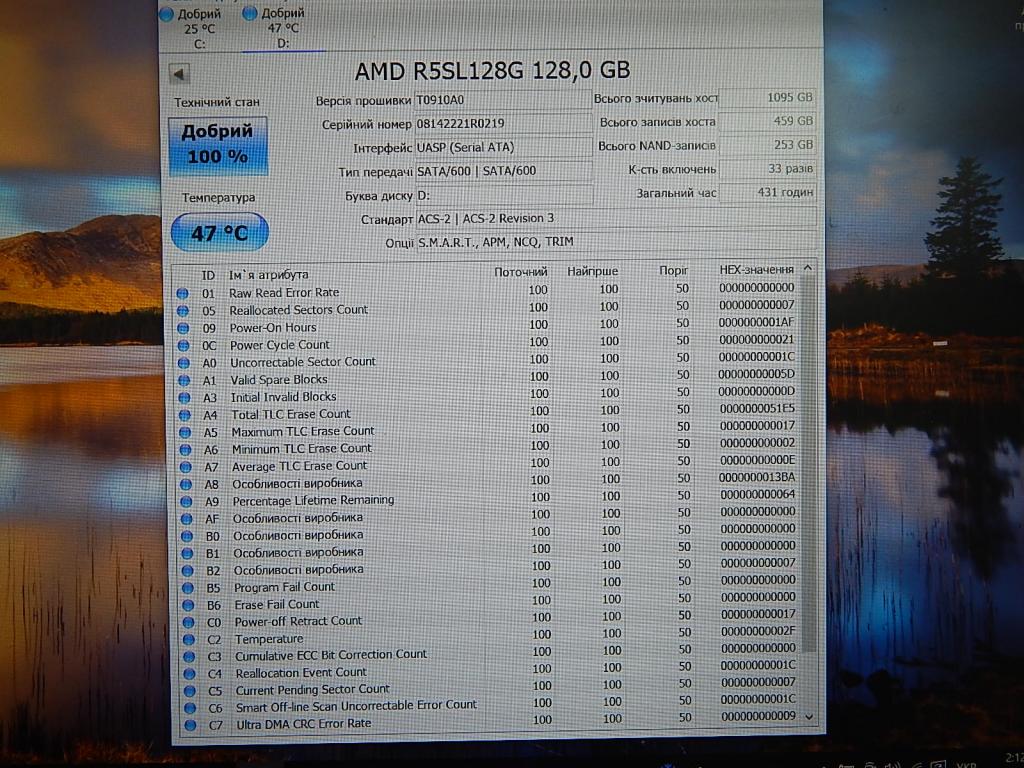
Task: Select the total host reads value 1095 GB
Action: point(768,97)
